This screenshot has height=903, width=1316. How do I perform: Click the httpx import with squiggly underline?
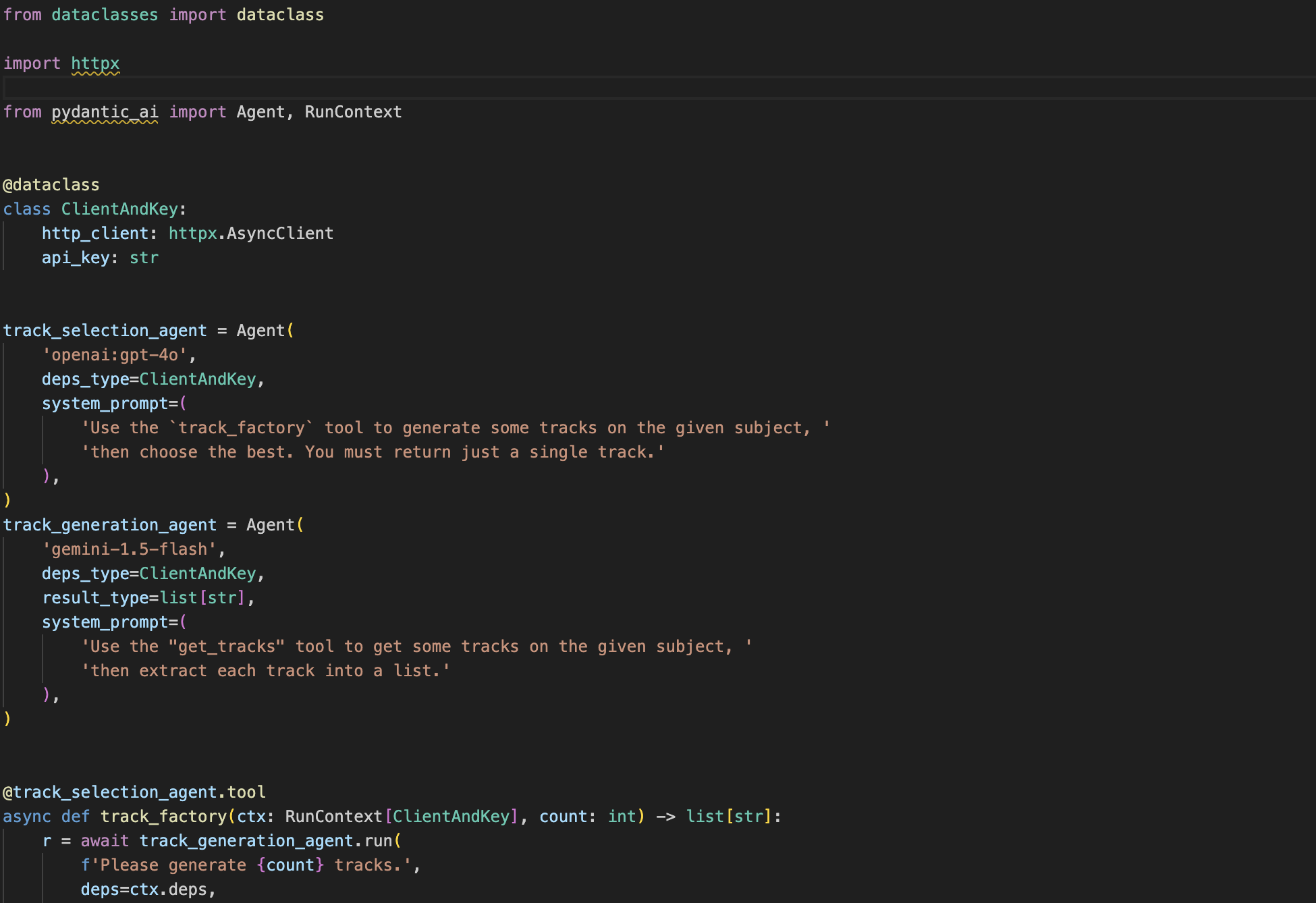[95, 63]
